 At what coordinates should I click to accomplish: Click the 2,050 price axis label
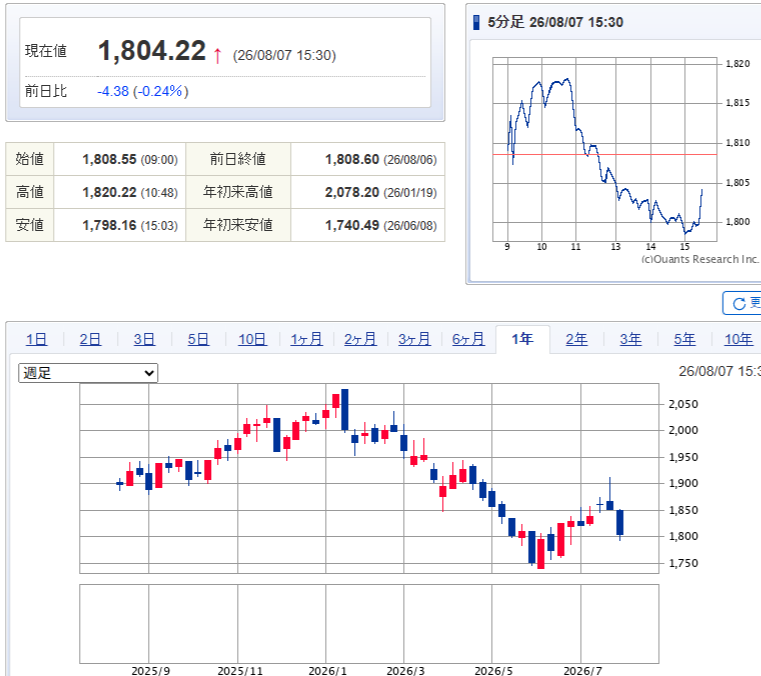coord(683,404)
